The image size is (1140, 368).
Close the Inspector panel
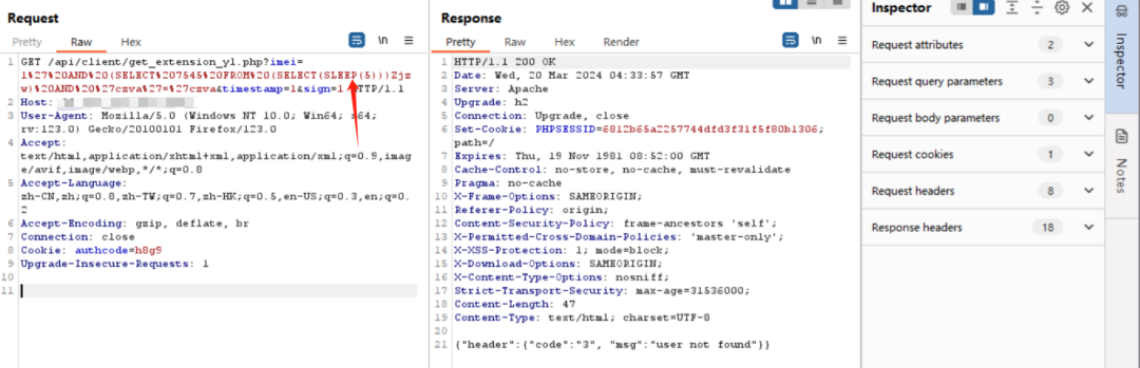click(1087, 7)
